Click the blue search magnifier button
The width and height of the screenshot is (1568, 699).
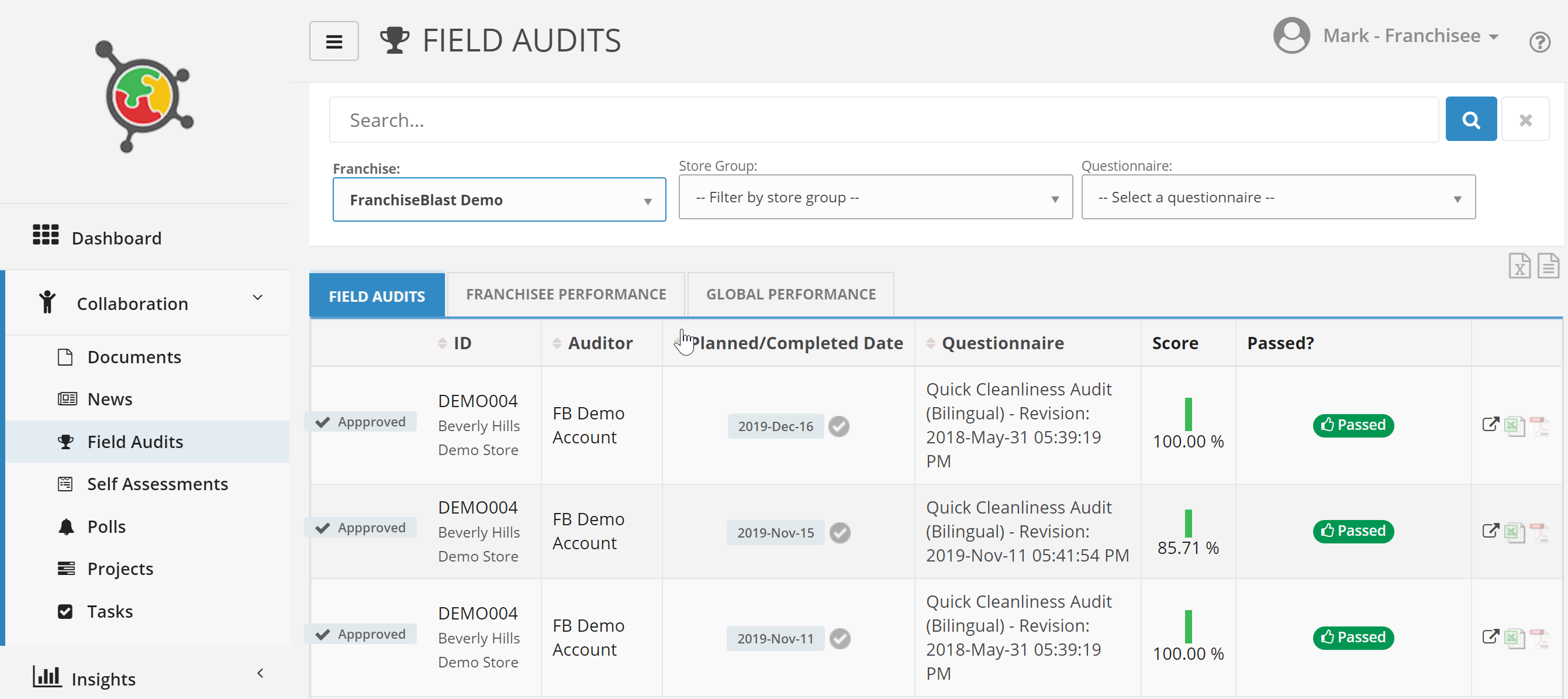(1470, 119)
